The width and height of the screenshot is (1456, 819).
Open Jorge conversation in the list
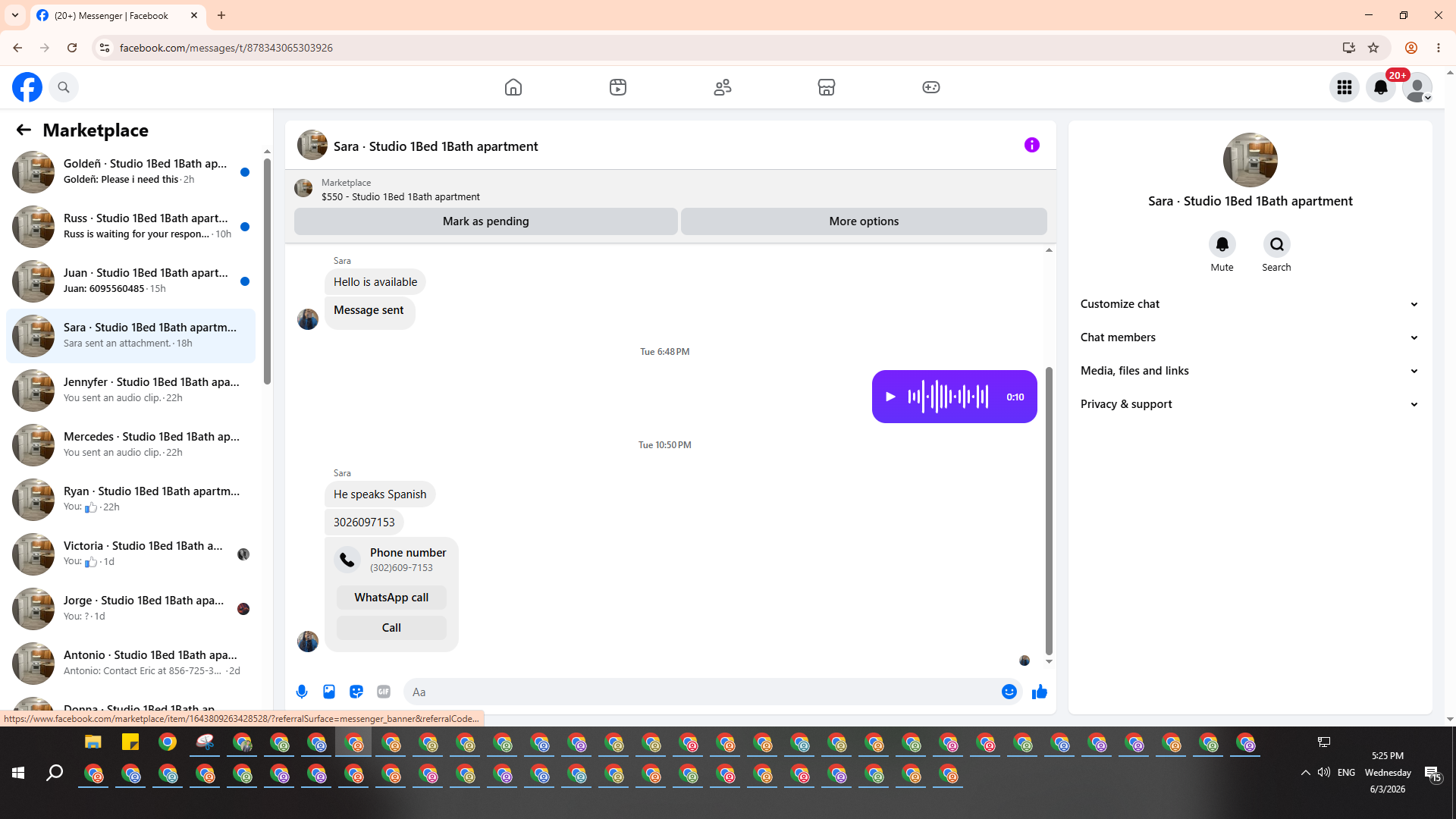[x=130, y=609]
